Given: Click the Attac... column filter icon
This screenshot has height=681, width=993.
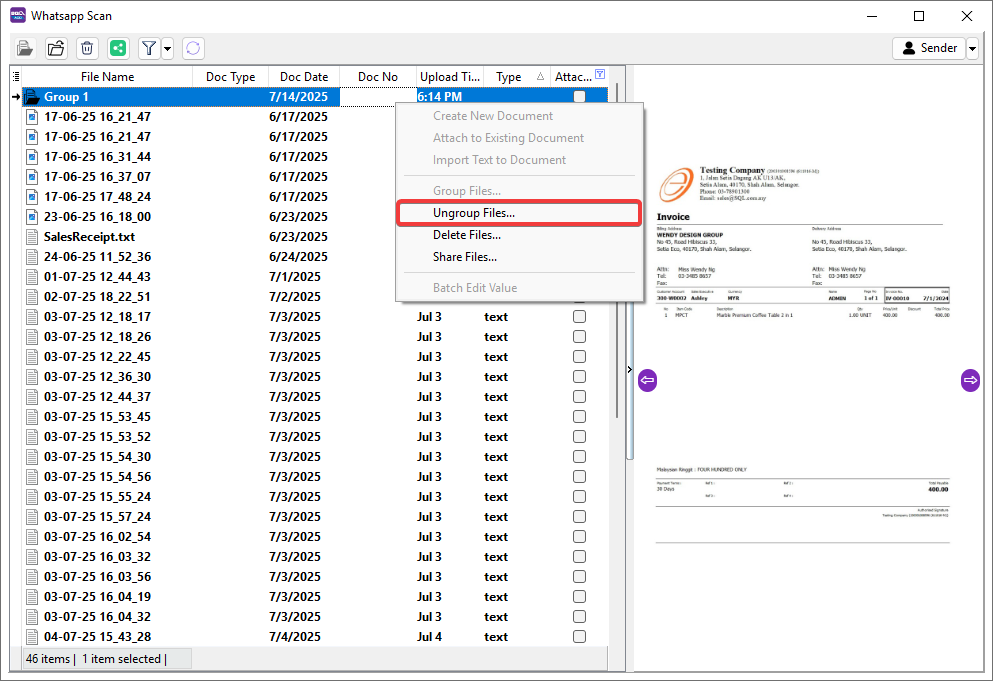Looking at the screenshot, I should click(600, 74).
